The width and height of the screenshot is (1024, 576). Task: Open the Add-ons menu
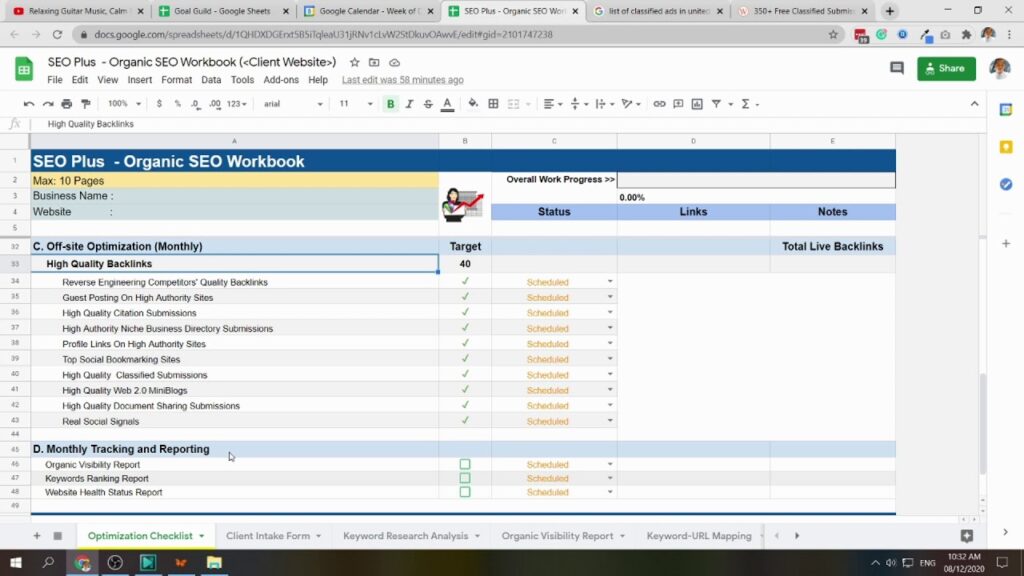[x=281, y=80]
